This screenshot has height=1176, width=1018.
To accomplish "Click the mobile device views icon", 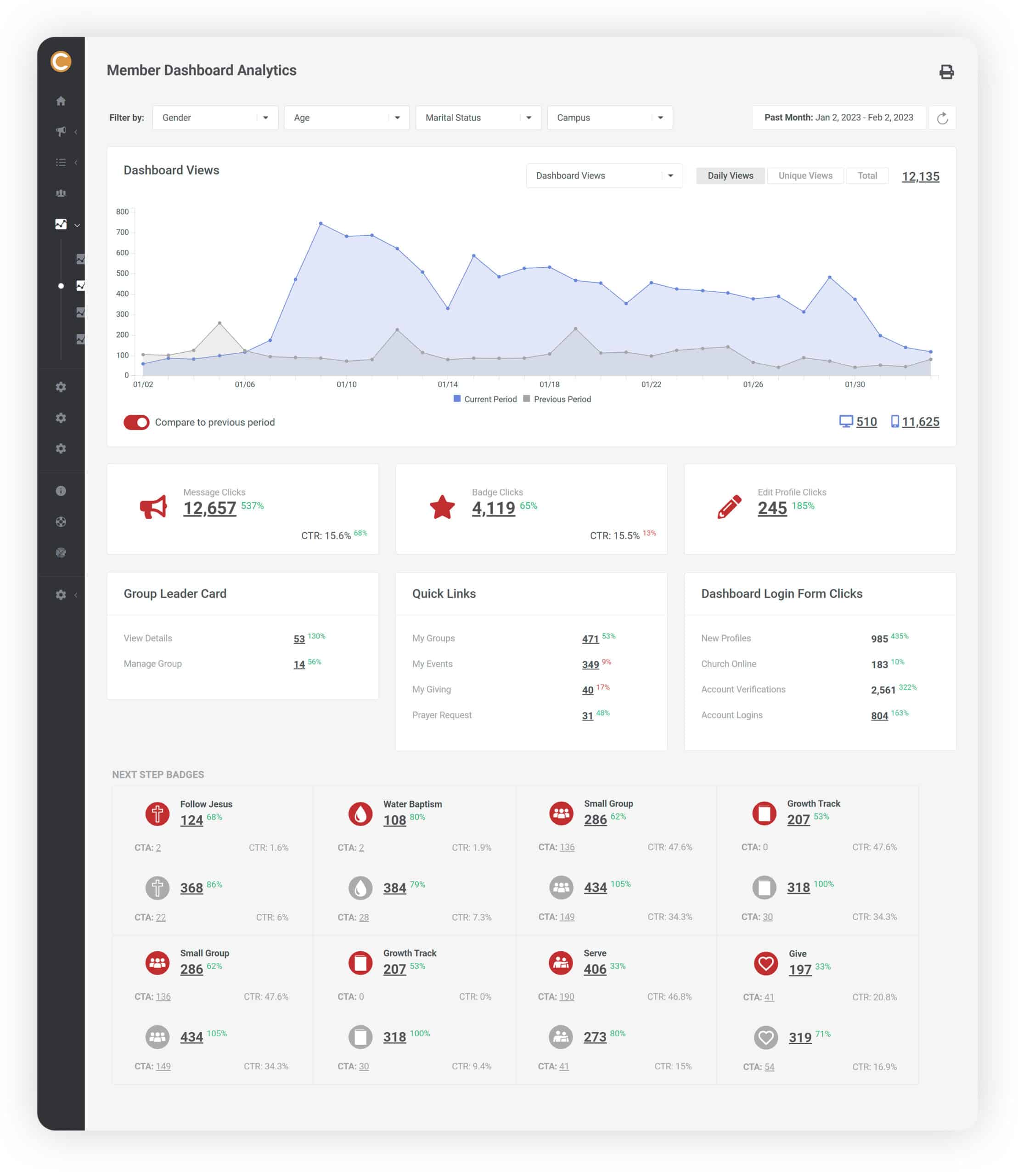I will pyautogui.click(x=895, y=422).
